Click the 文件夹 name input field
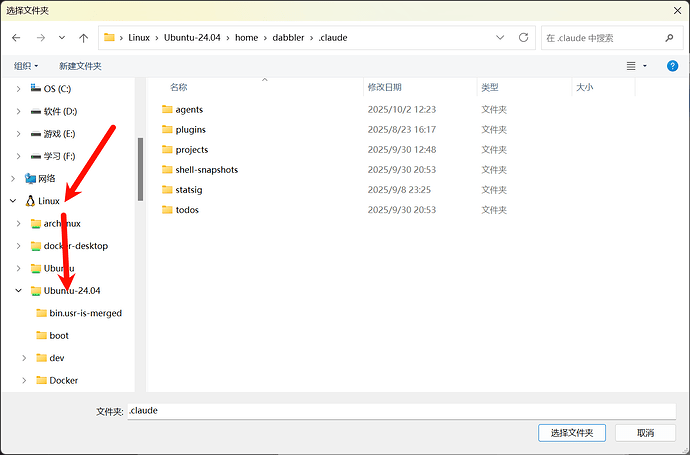 (400, 411)
